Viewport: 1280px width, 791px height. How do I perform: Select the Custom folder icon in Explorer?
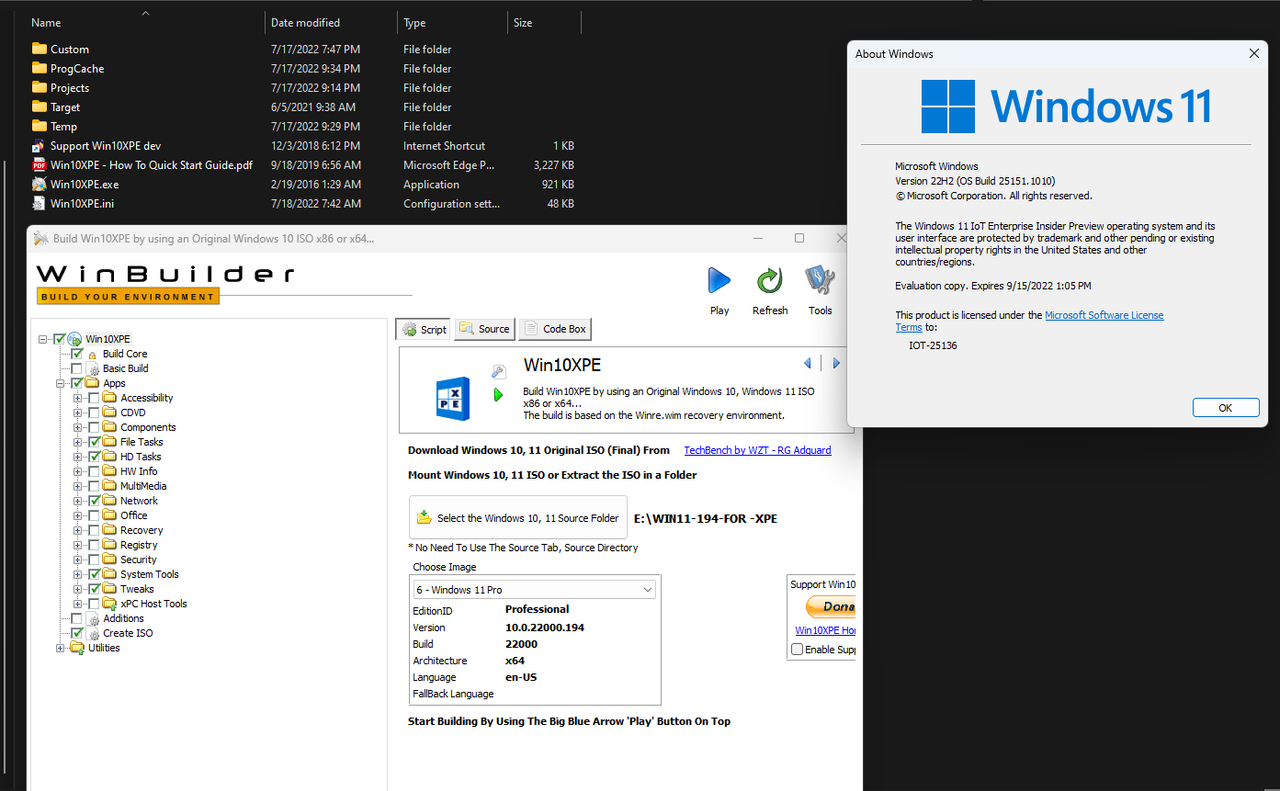coord(39,49)
